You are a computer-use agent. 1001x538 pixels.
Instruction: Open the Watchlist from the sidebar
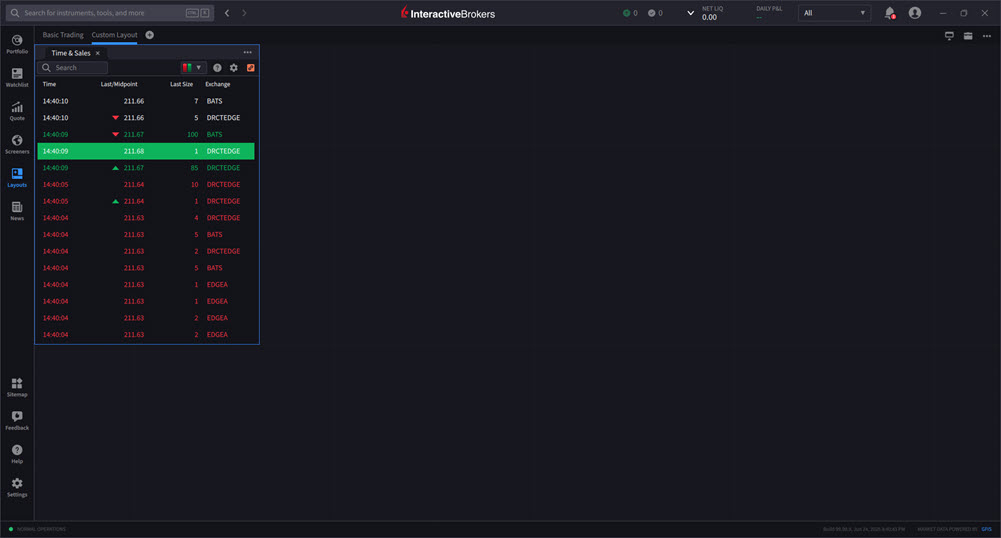17,77
